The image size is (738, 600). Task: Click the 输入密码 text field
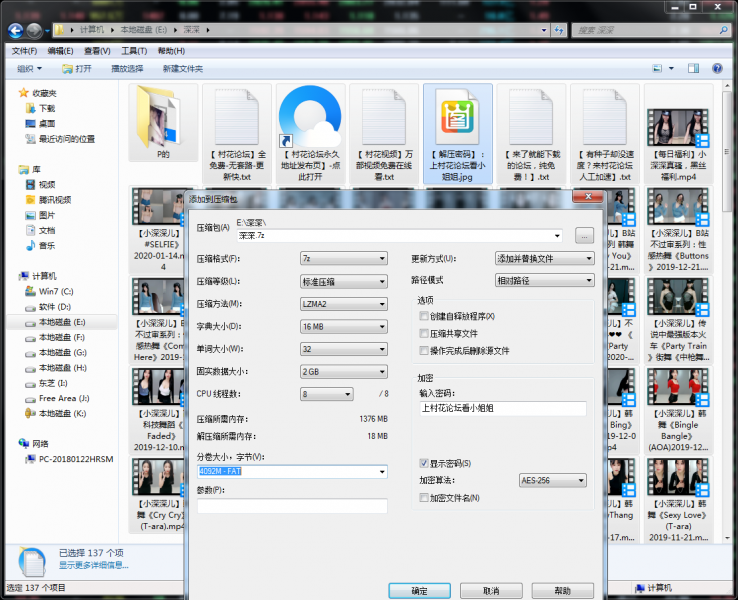[505, 408]
